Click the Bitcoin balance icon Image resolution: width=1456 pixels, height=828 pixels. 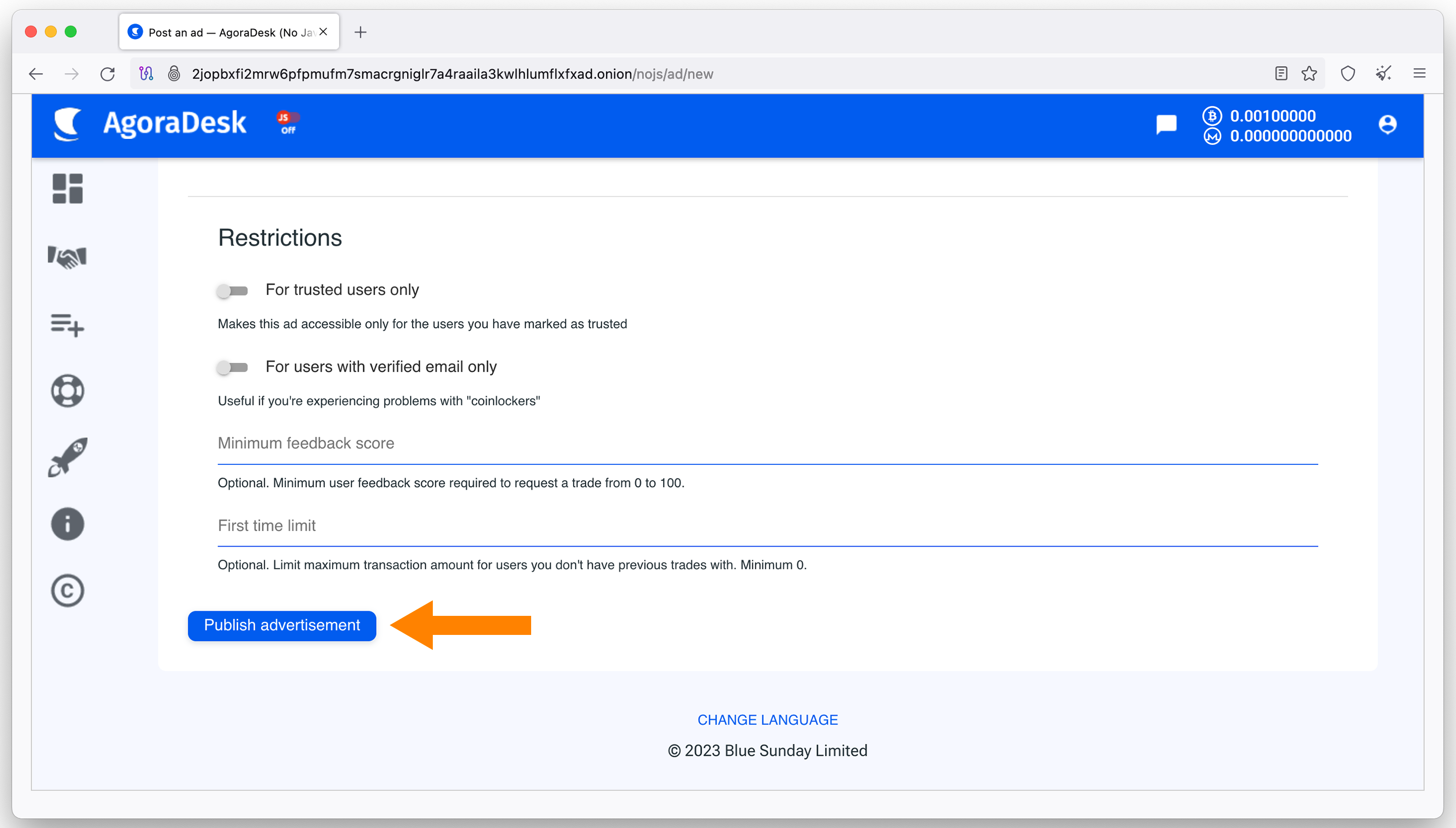coord(1212,116)
